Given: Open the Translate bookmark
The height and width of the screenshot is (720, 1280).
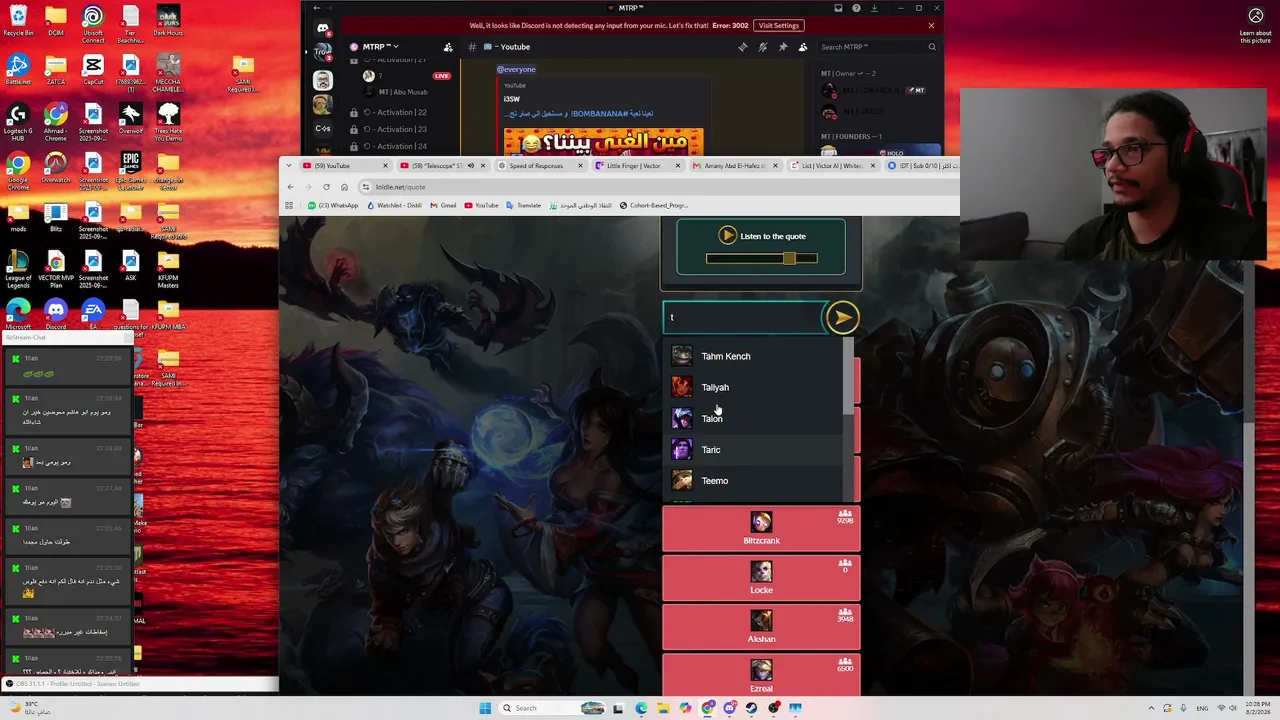Looking at the screenshot, I should 524,206.
